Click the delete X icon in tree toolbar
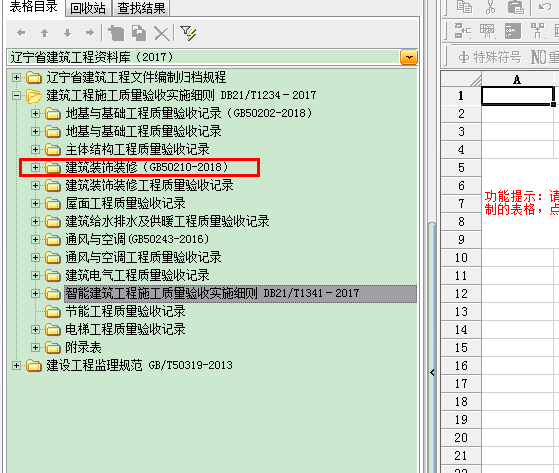The width and height of the screenshot is (559, 473). (x=161, y=34)
